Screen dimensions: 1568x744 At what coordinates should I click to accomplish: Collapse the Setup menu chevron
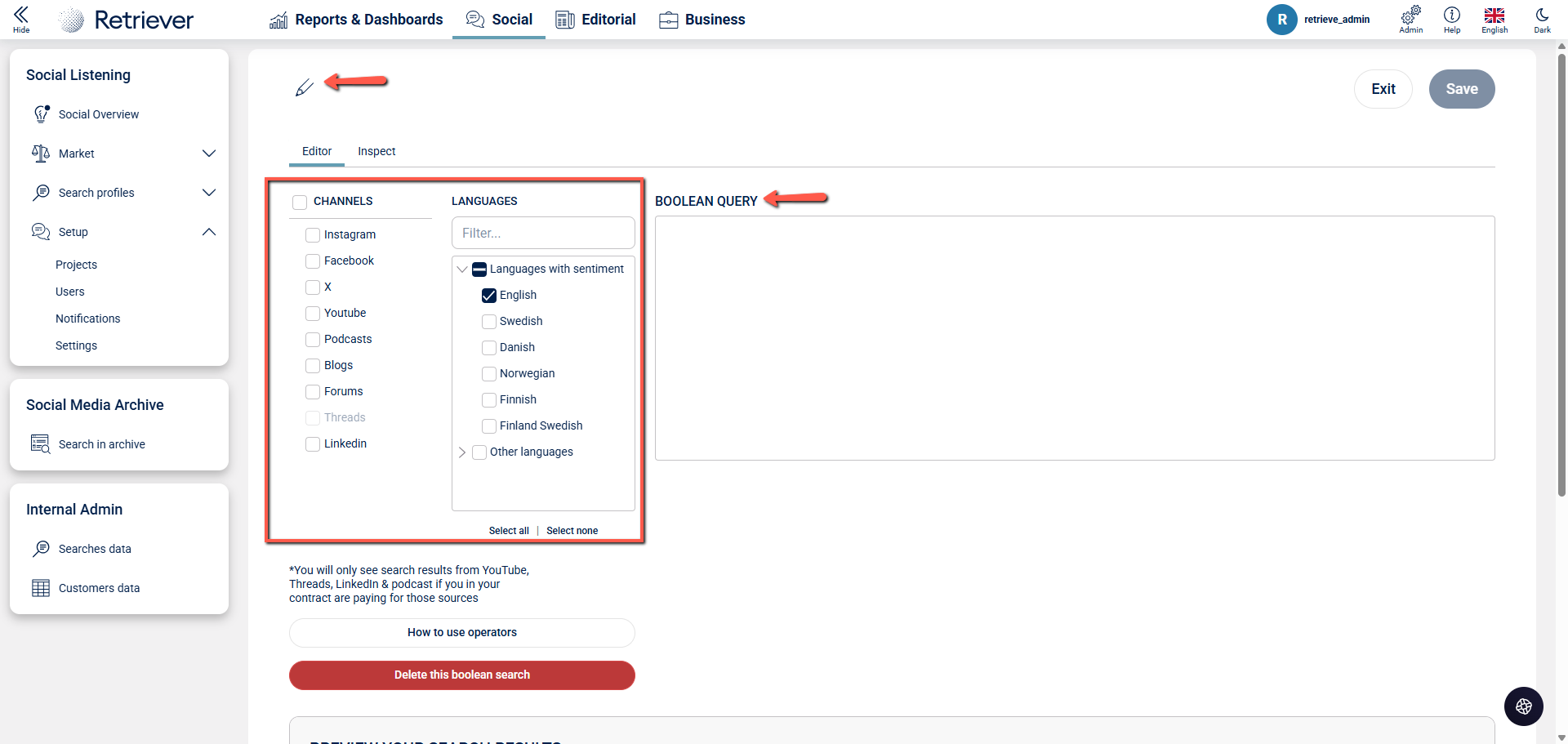tap(209, 232)
